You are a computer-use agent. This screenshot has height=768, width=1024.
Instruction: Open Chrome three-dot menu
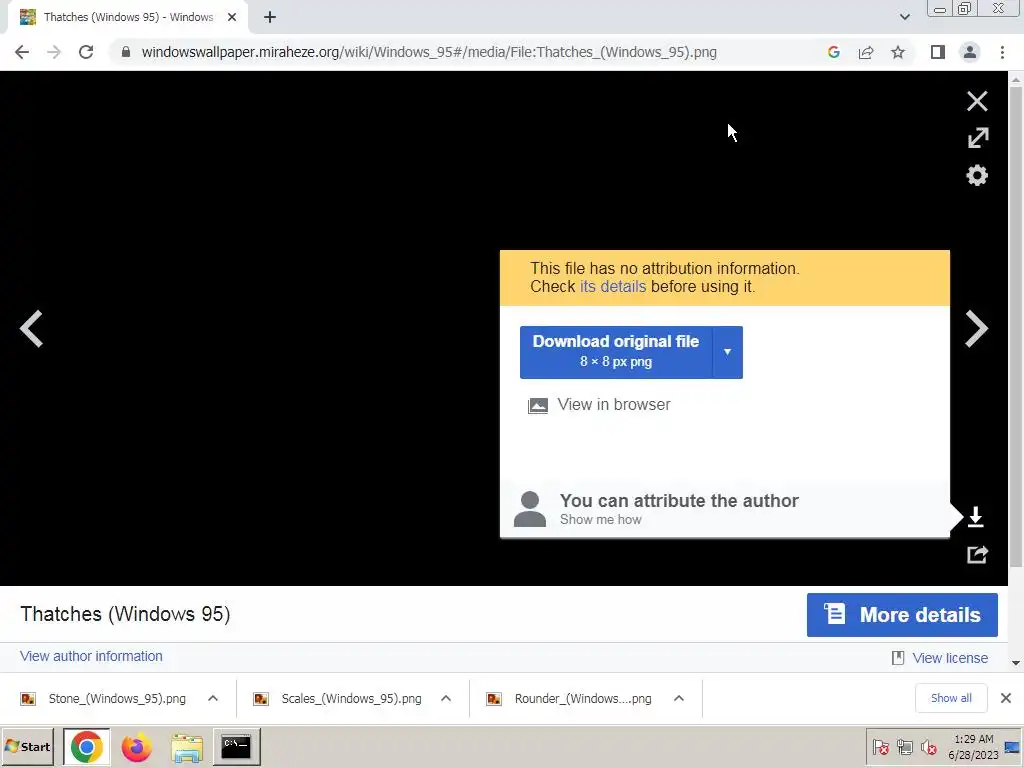pyautogui.click(x=1002, y=52)
